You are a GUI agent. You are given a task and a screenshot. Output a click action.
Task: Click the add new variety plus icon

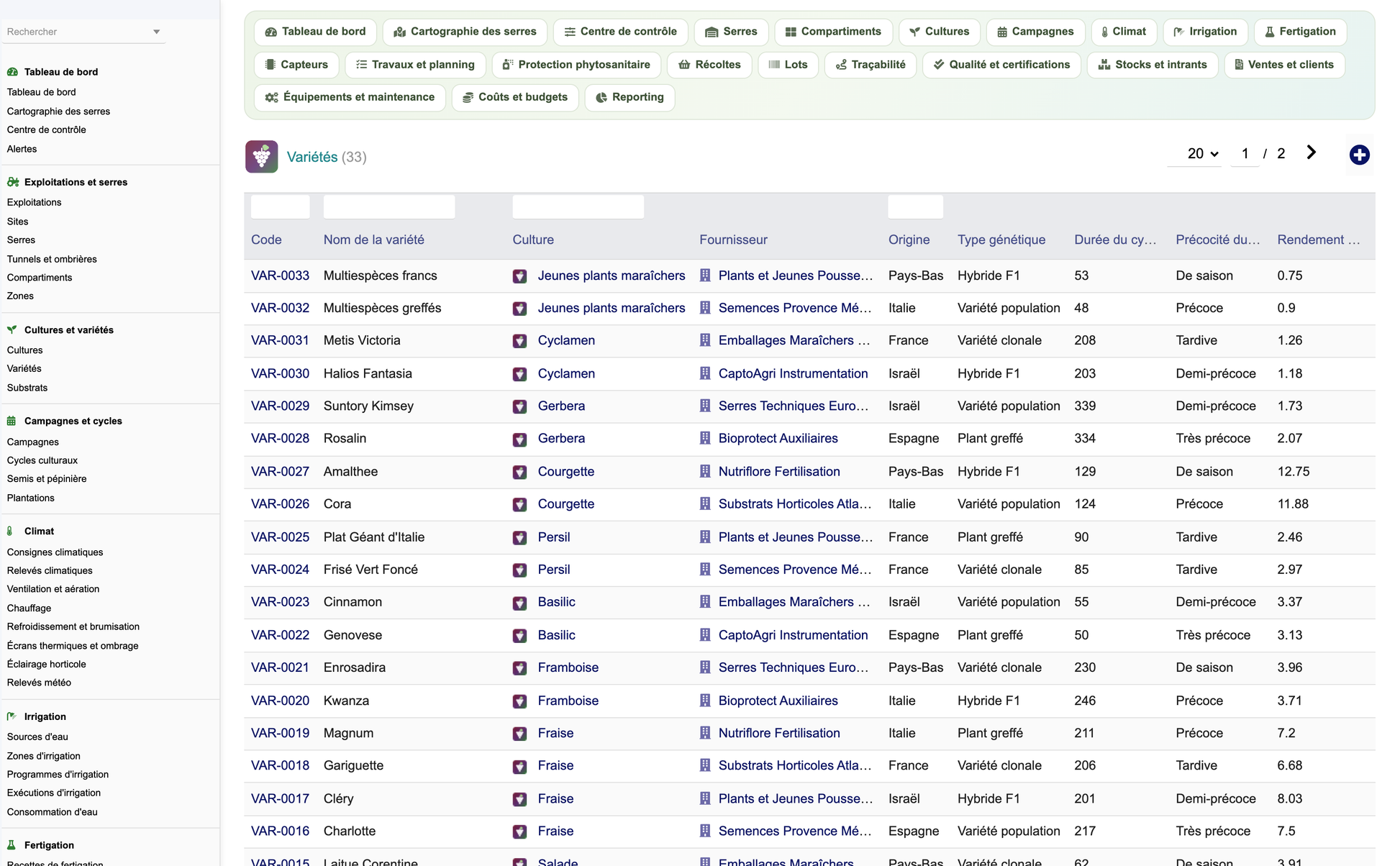point(1359,155)
